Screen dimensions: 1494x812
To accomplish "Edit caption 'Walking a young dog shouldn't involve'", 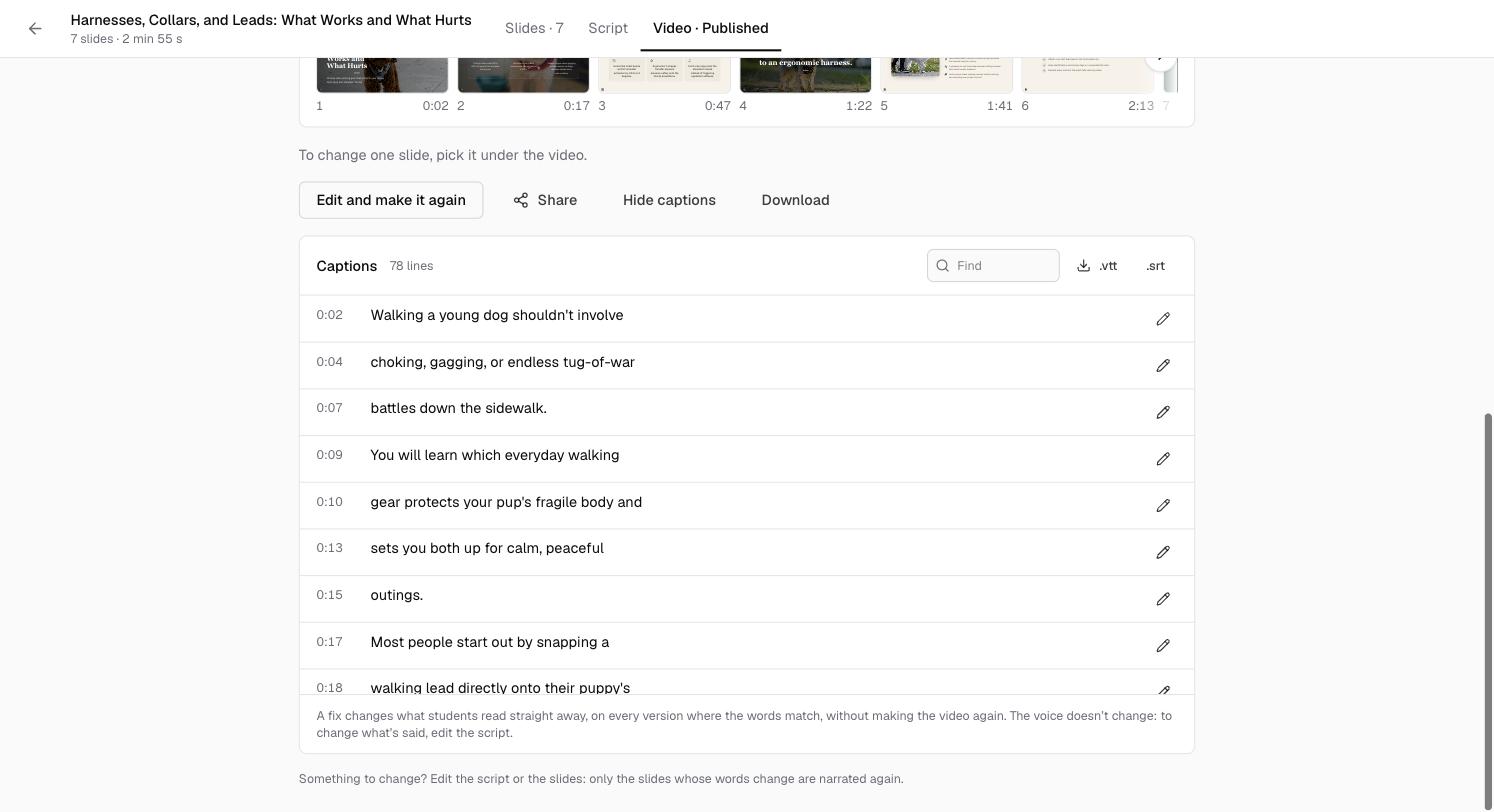I will point(1163,319).
